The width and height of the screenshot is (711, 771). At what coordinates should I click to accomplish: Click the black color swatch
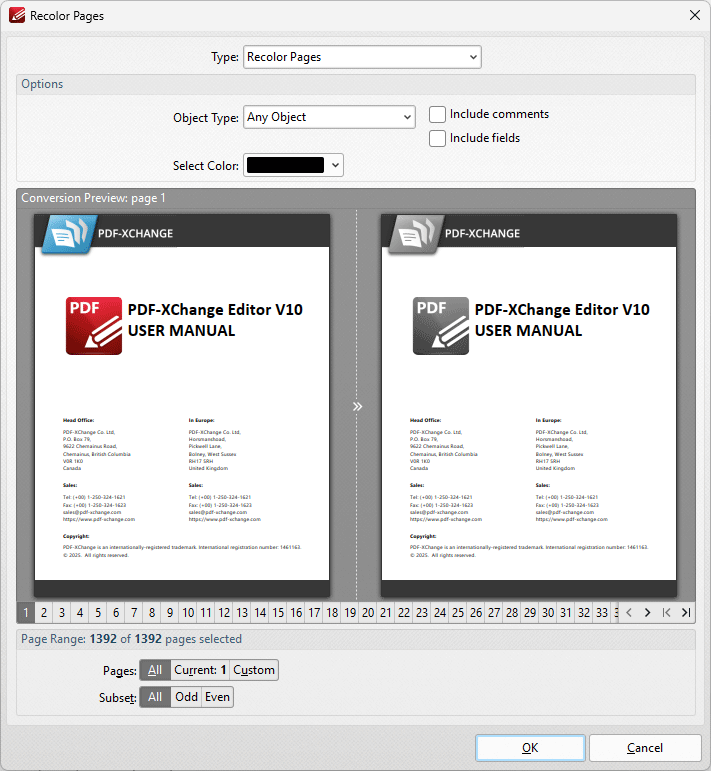tap(285, 165)
